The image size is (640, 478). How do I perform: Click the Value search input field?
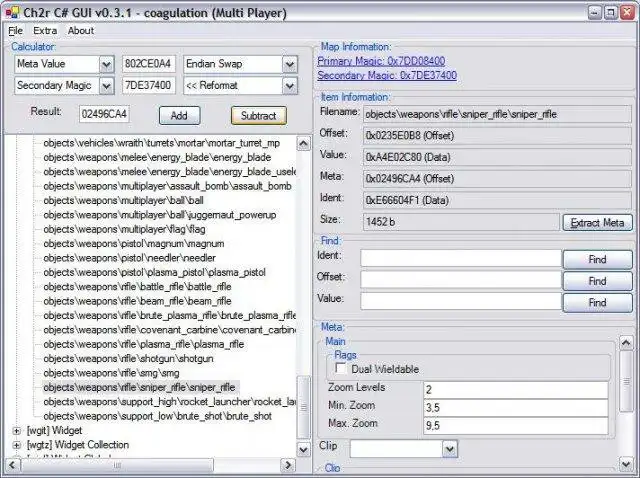pos(461,302)
